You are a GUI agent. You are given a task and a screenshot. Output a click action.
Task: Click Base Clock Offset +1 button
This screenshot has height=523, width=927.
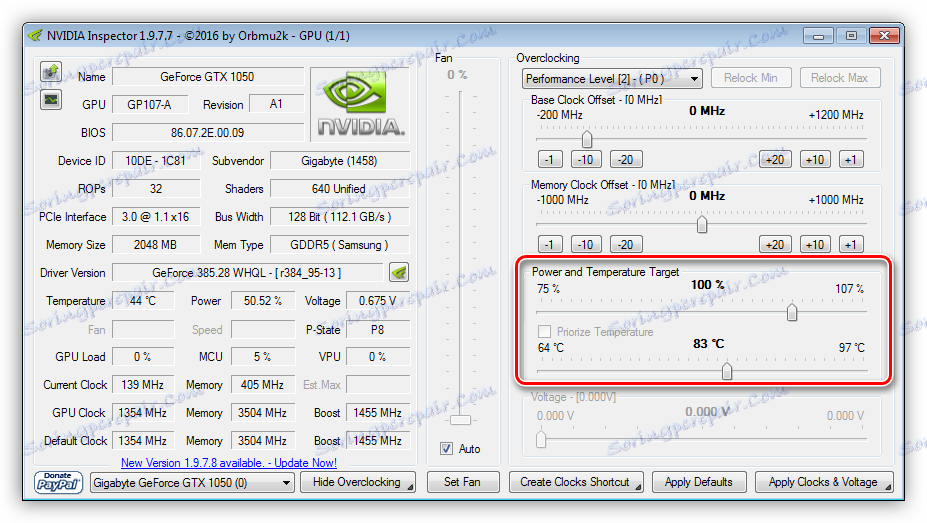click(851, 160)
